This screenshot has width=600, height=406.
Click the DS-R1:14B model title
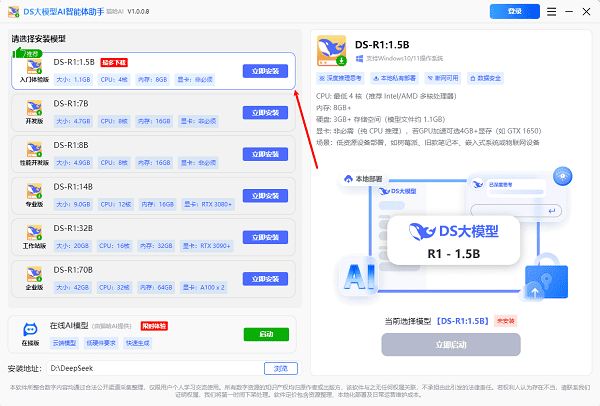(73, 187)
